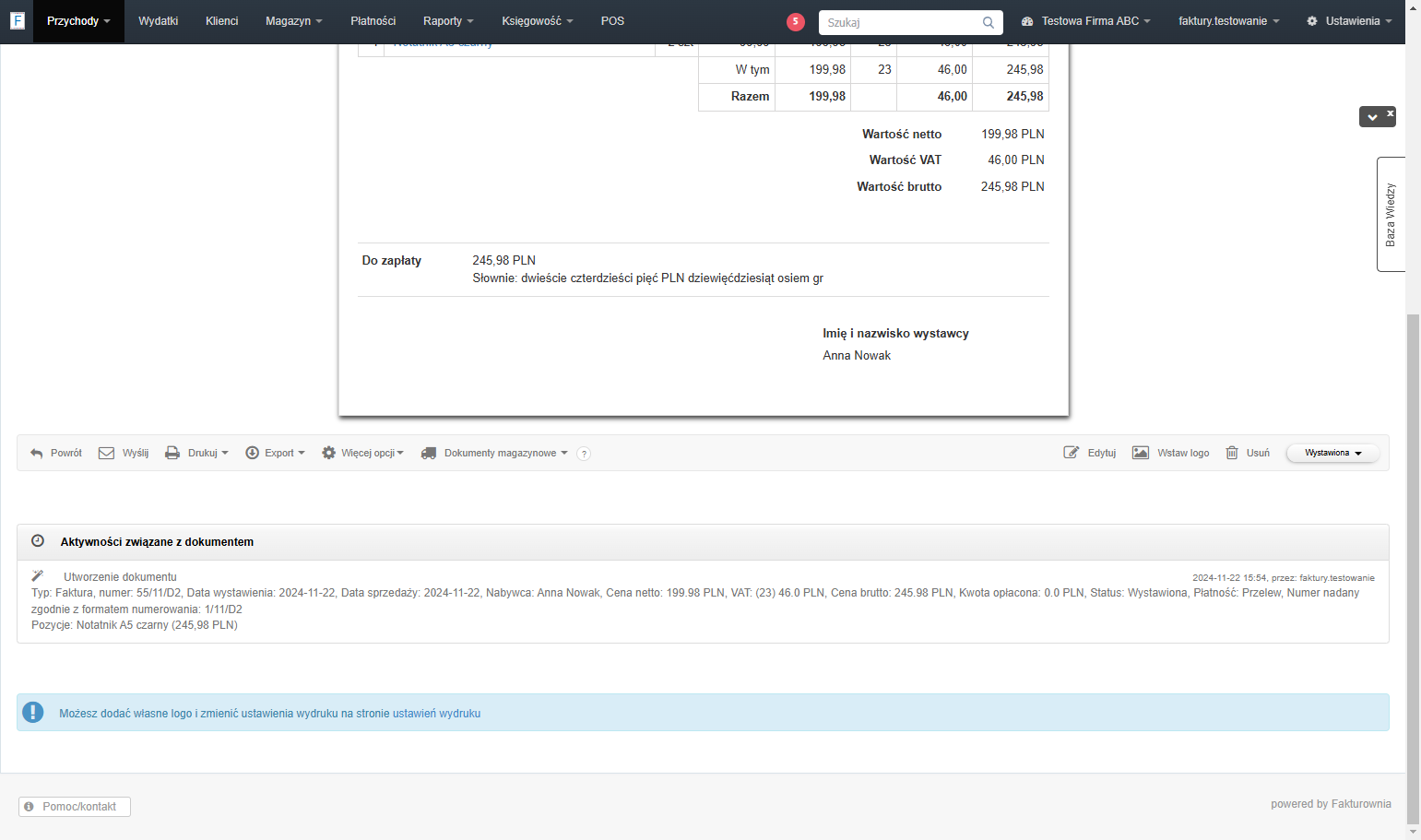Edit the invoice with Edytuj

[x=1090, y=453]
